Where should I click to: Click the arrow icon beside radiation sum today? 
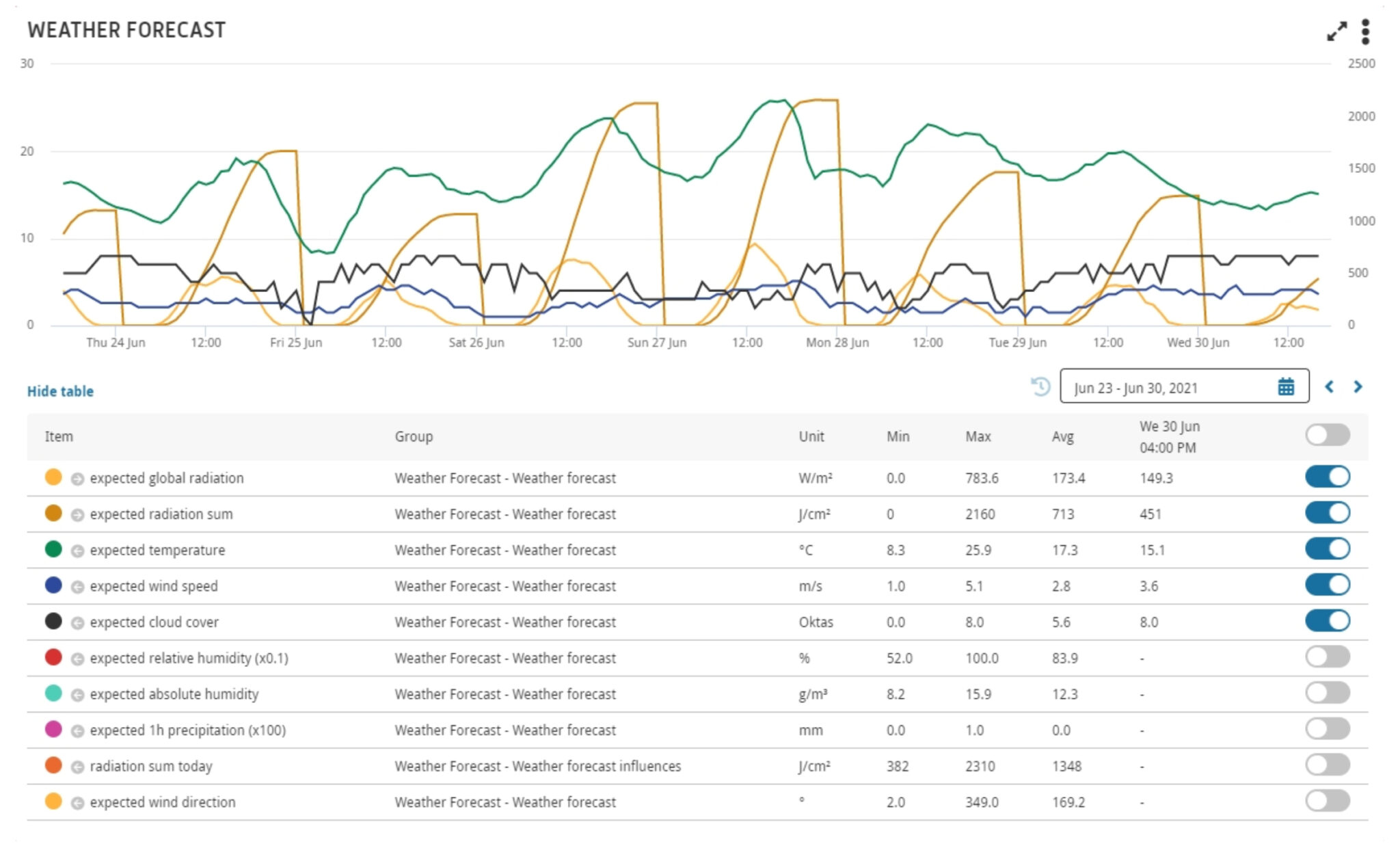click(x=77, y=767)
